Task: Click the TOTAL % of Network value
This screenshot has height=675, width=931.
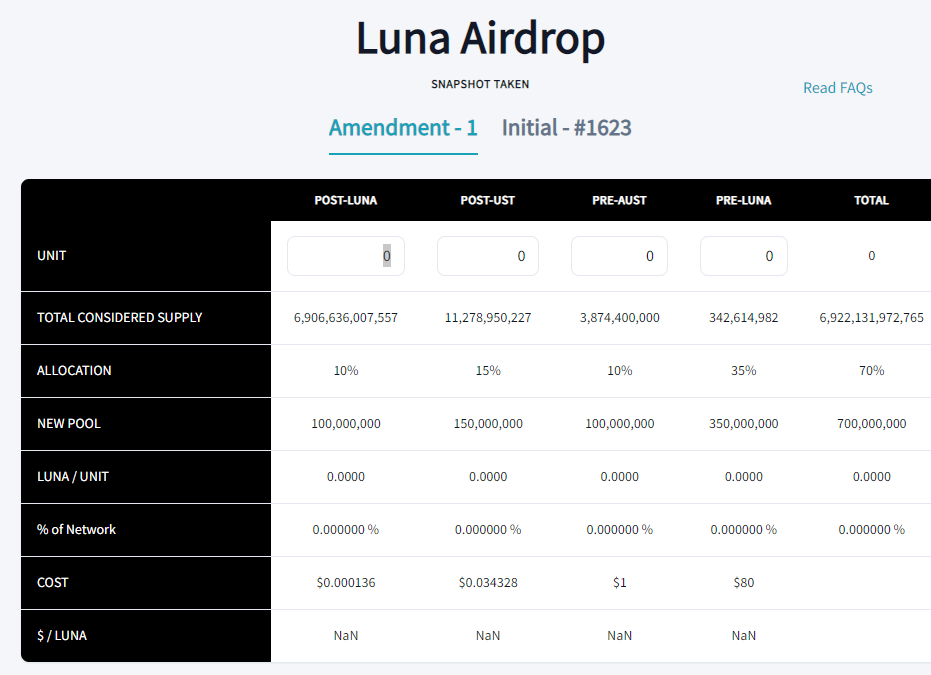Action: coord(871,530)
